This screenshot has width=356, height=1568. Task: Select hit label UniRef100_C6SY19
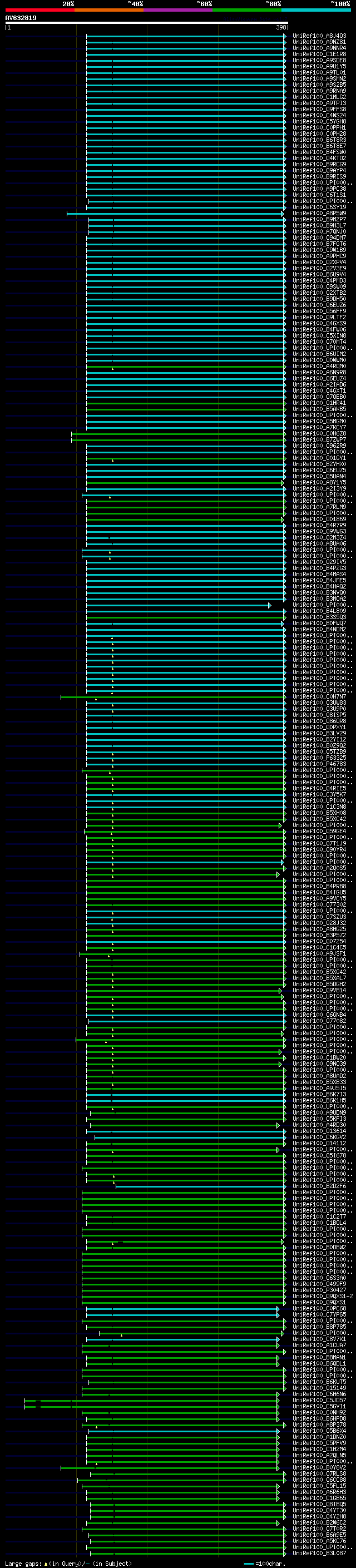(x=319, y=207)
